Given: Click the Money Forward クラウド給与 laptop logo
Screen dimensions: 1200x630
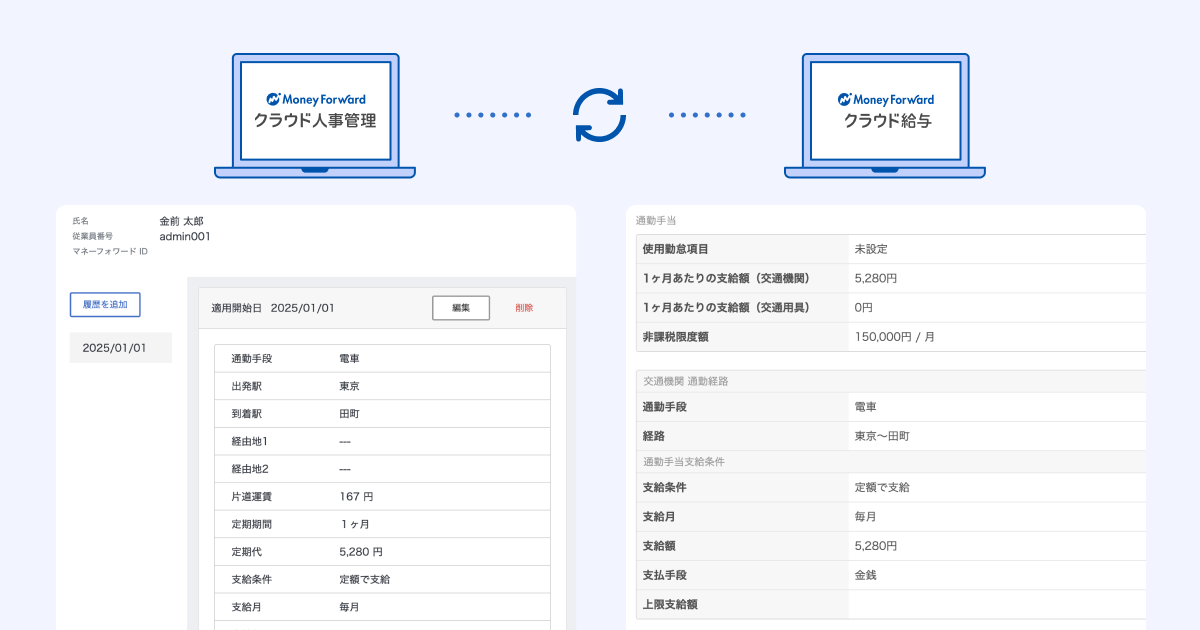Looking at the screenshot, I should click(x=885, y=111).
